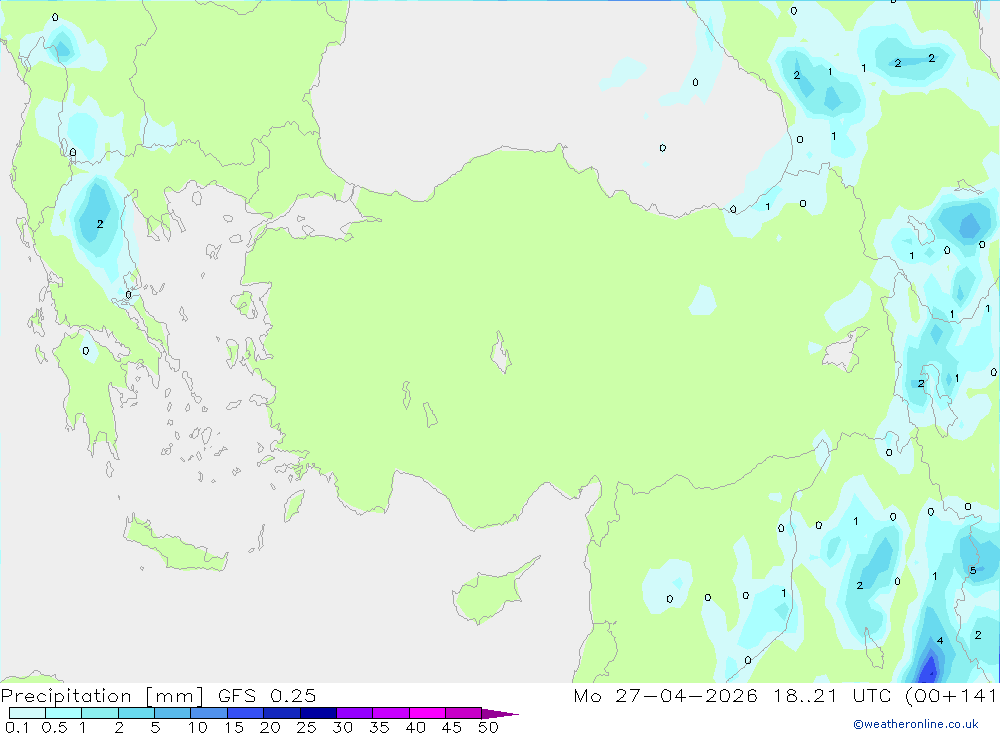Click the legend label '30'
1000x733 pixels.
point(343,727)
